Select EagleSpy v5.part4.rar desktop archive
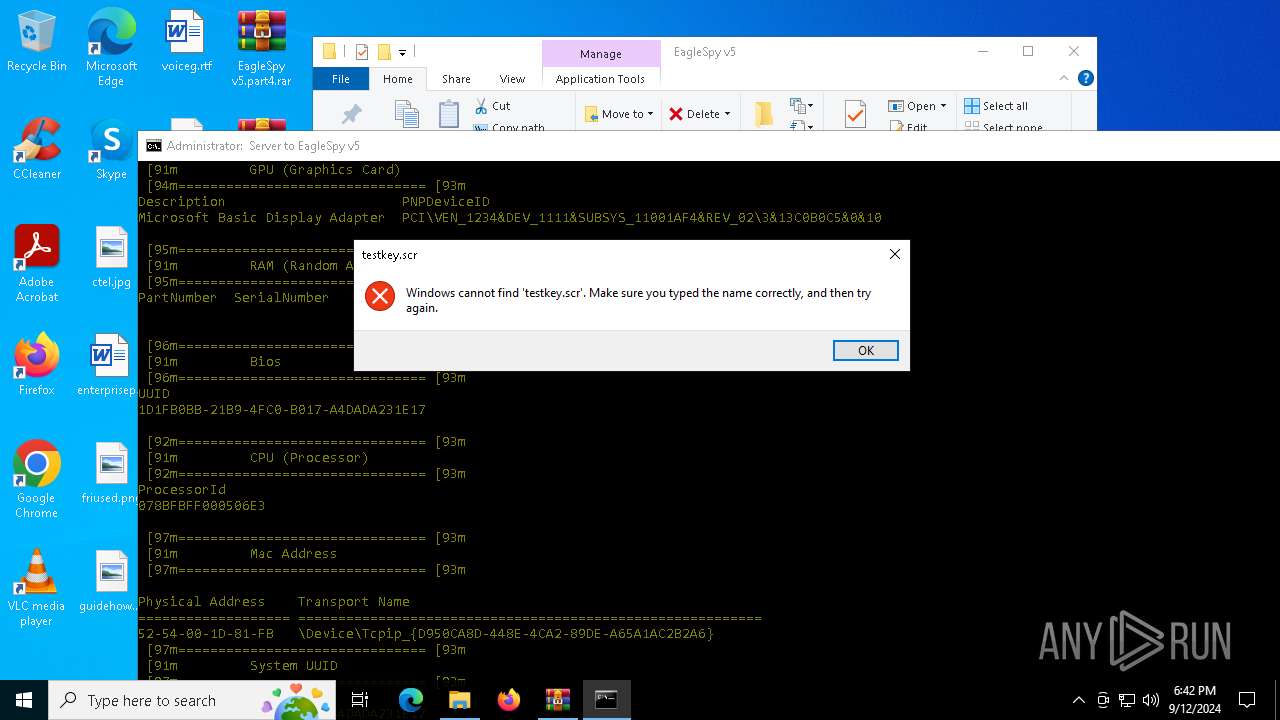This screenshot has width=1280, height=720. pos(262,47)
